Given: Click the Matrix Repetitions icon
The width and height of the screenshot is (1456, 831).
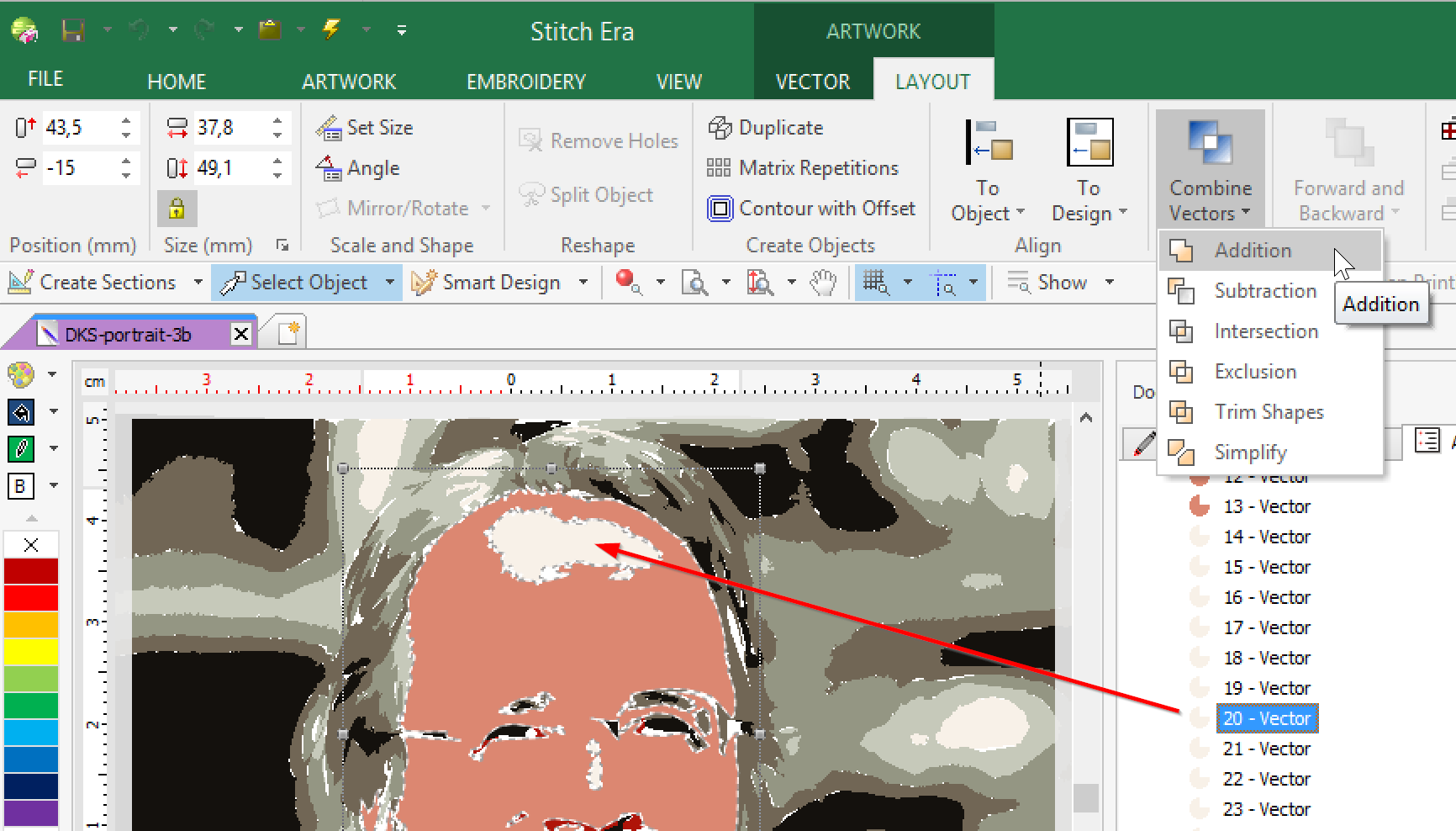Looking at the screenshot, I should (718, 168).
